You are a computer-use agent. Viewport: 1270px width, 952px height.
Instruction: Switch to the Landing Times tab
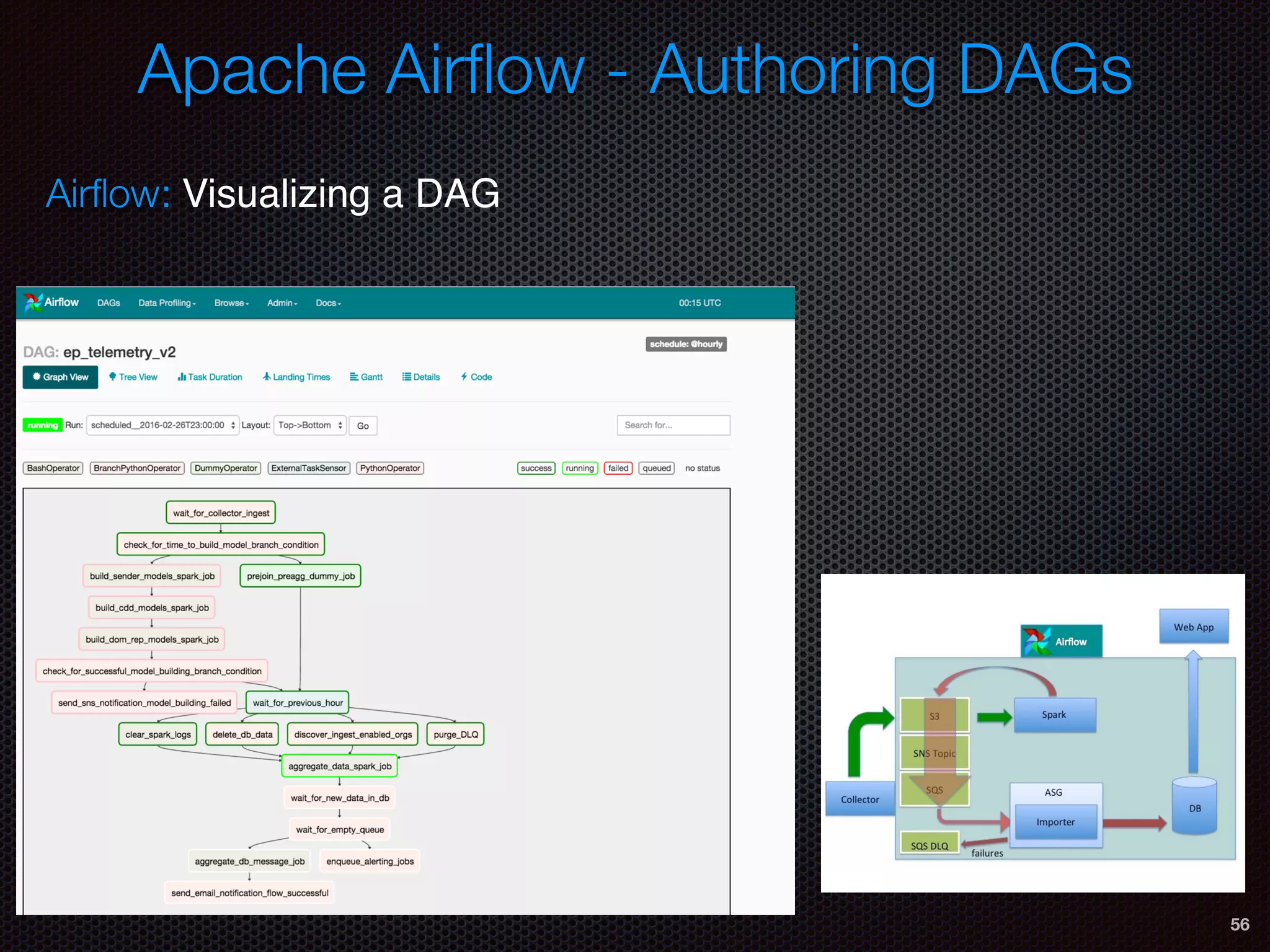pyautogui.click(x=296, y=377)
